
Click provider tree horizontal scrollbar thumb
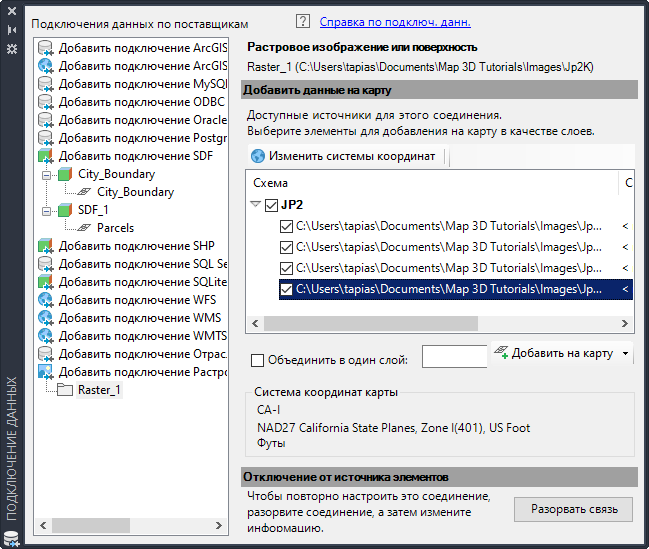click(x=91, y=525)
